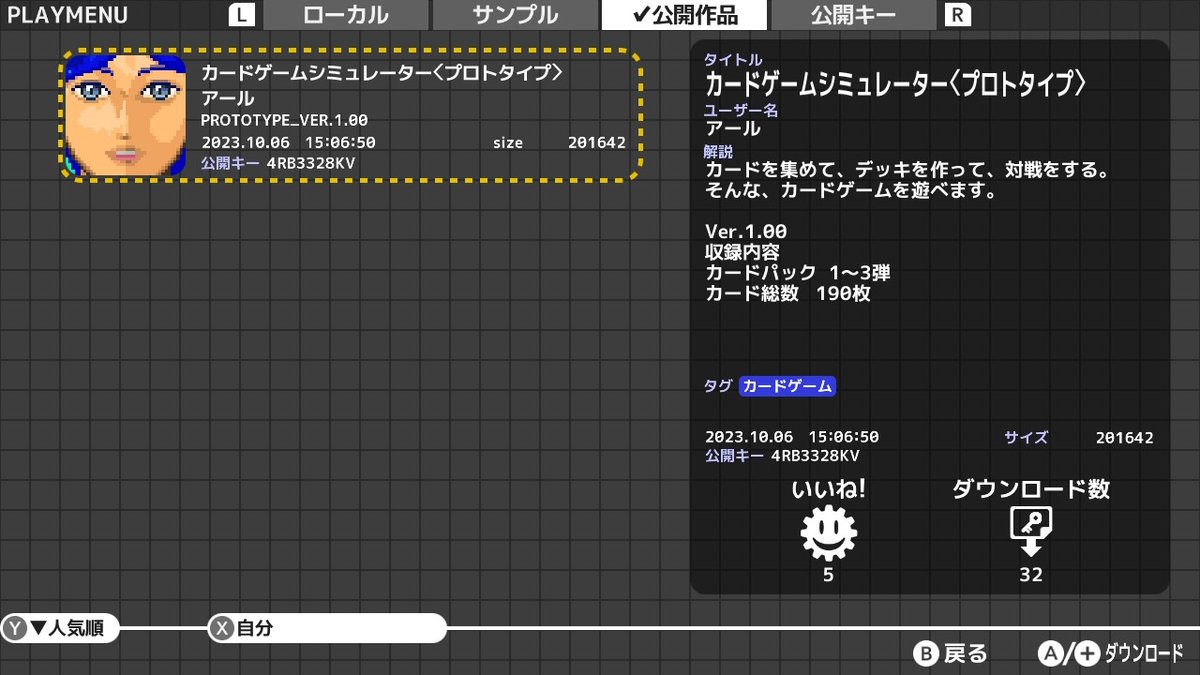Select the カードゲーム tag
The image size is (1200, 675).
(x=787, y=386)
